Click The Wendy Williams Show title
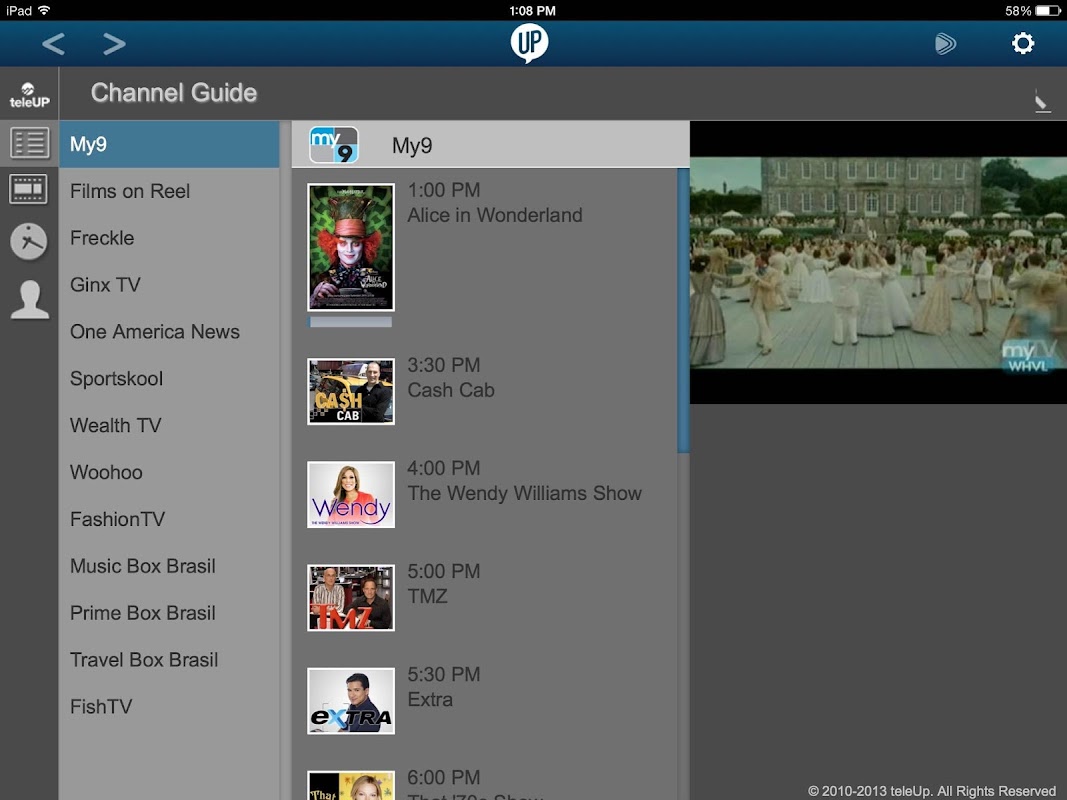Image resolution: width=1067 pixels, height=800 pixels. pyautogui.click(x=524, y=493)
